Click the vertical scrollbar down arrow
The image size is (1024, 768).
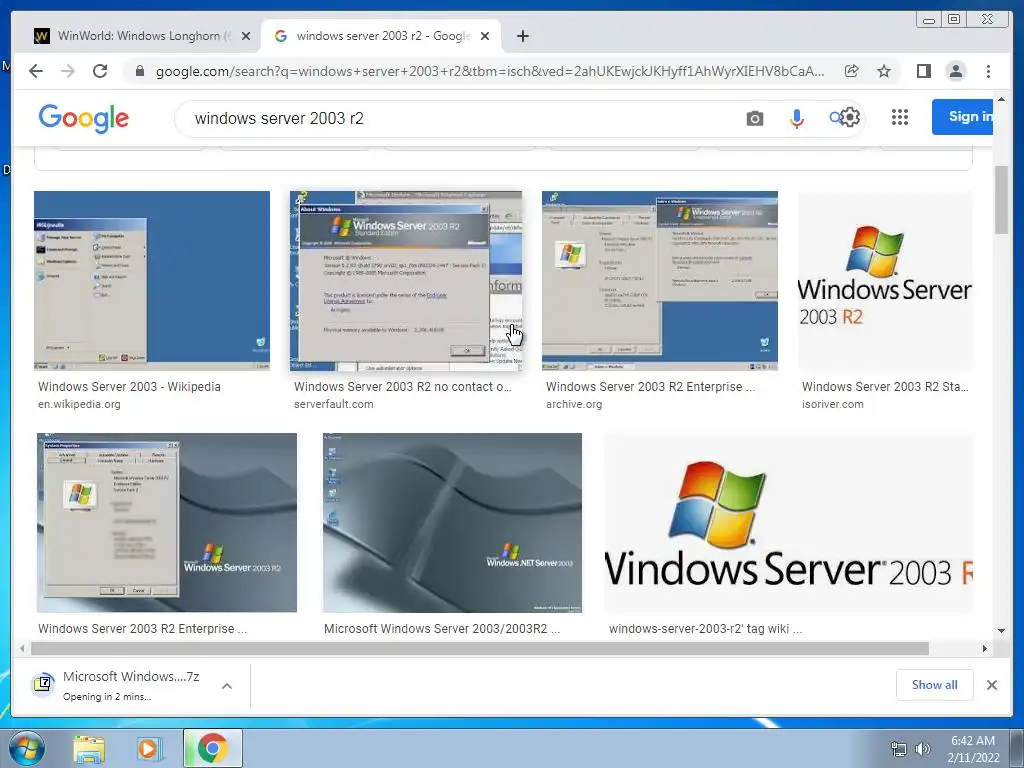click(1001, 632)
